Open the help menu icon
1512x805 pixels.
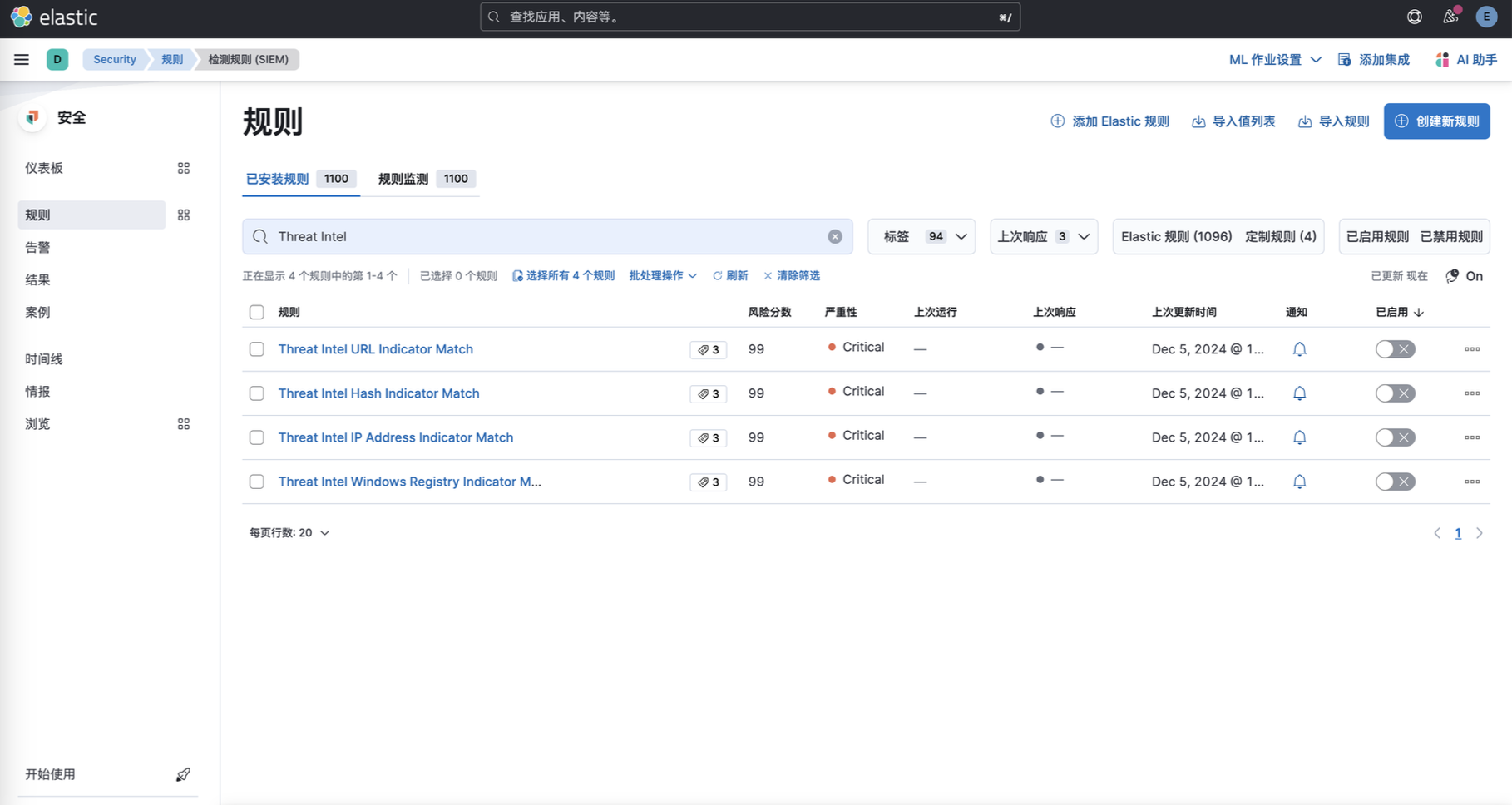pyautogui.click(x=1414, y=17)
